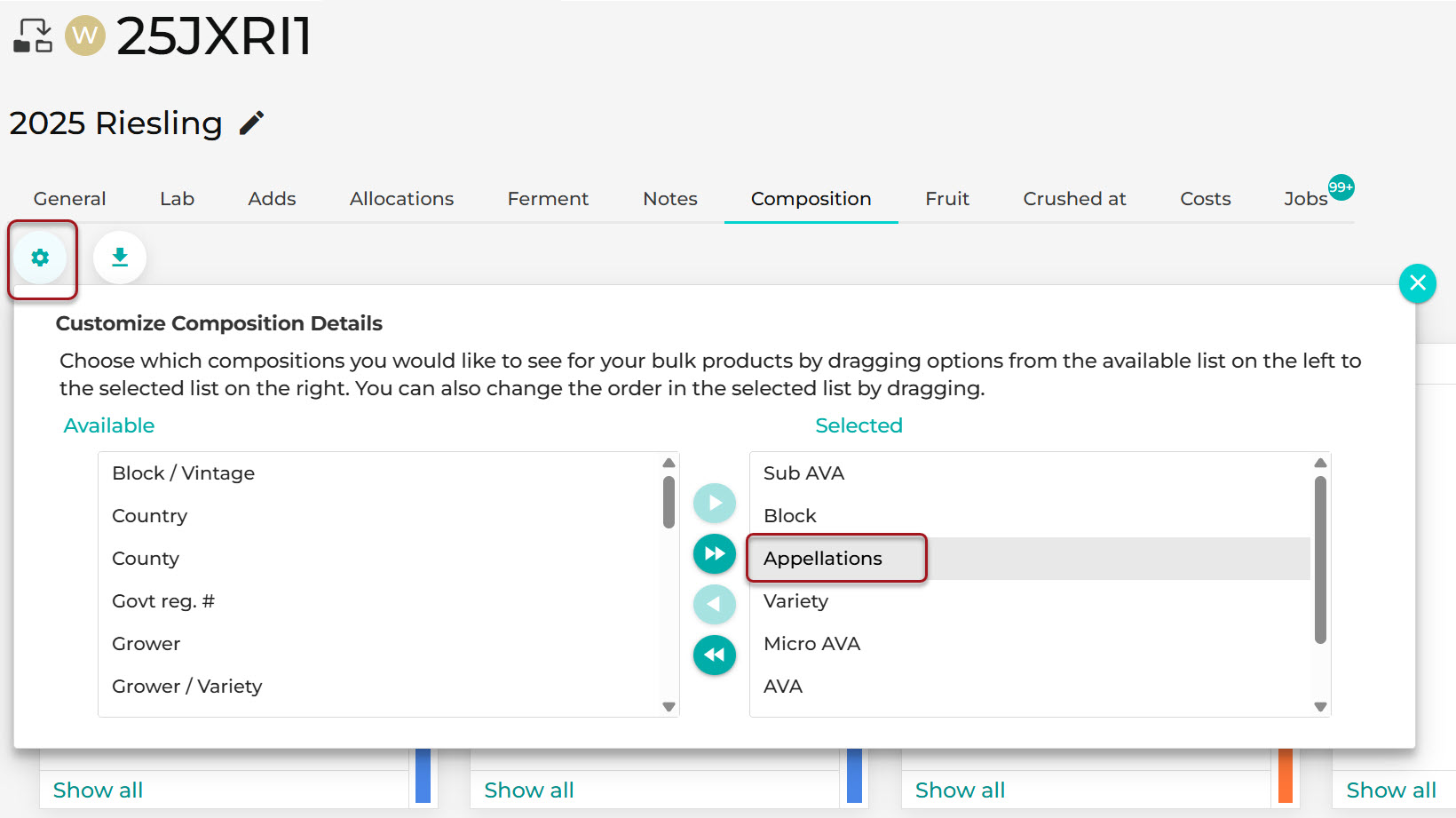Click the third Show all link

pos(960,790)
